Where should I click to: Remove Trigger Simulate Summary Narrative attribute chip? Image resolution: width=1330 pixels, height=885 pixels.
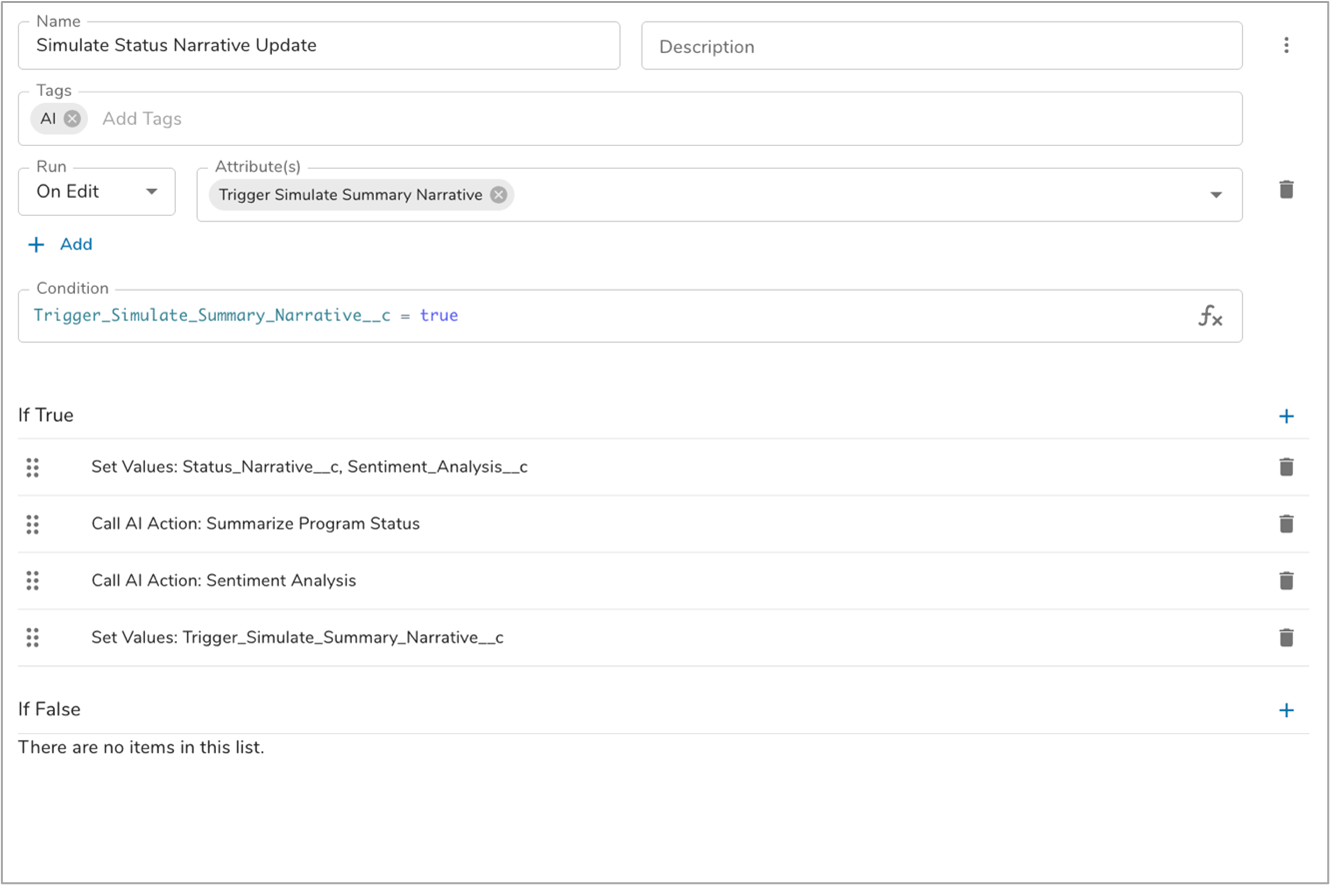click(x=498, y=195)
